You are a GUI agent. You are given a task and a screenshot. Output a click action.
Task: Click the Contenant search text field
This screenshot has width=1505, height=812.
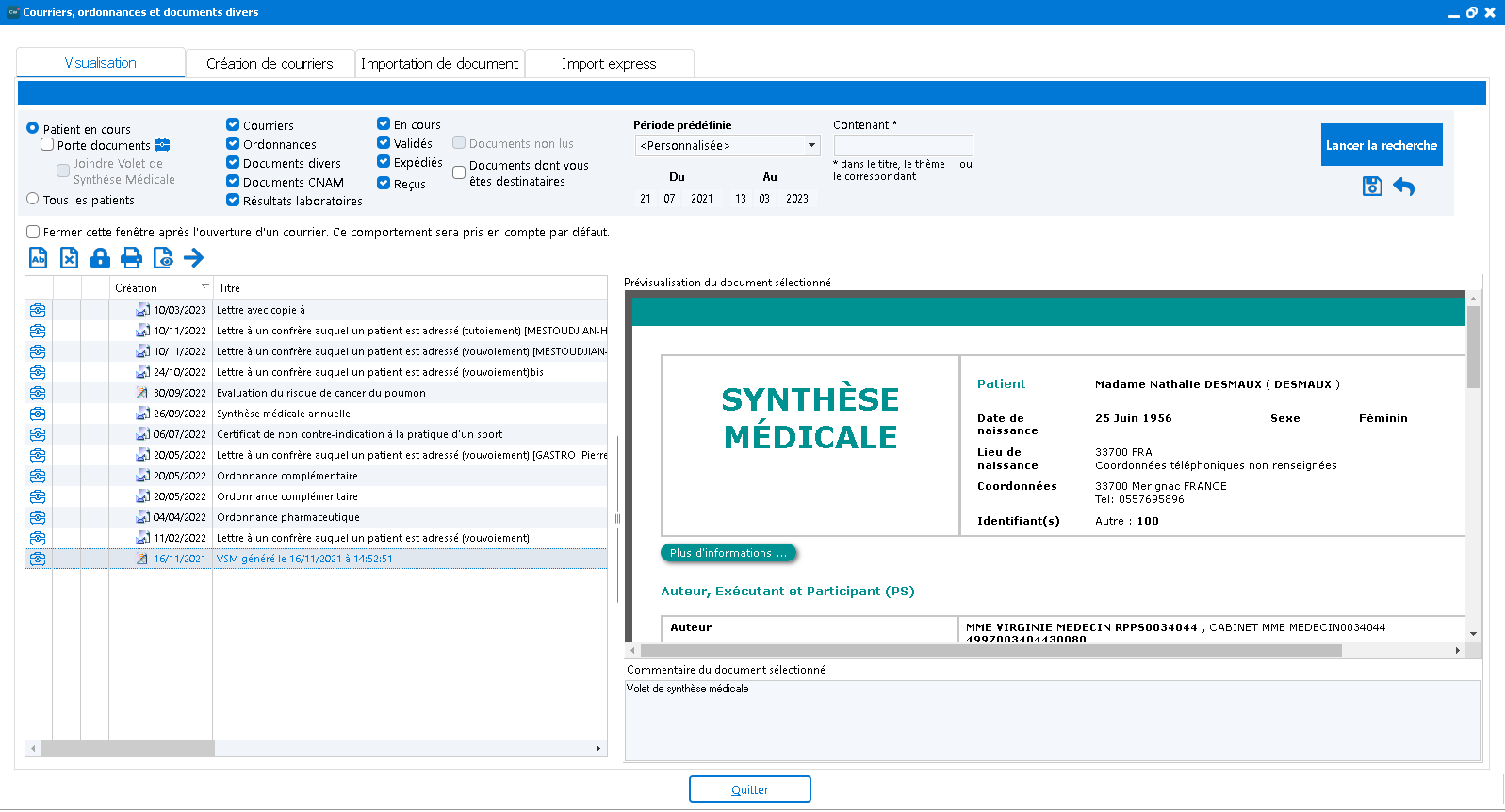click(903, 146)
